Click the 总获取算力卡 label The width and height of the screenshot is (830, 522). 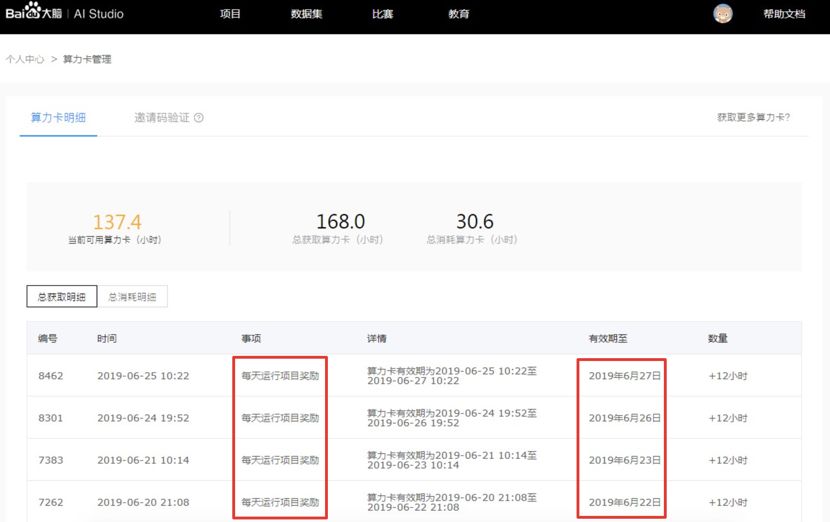[x=338, y=239]
